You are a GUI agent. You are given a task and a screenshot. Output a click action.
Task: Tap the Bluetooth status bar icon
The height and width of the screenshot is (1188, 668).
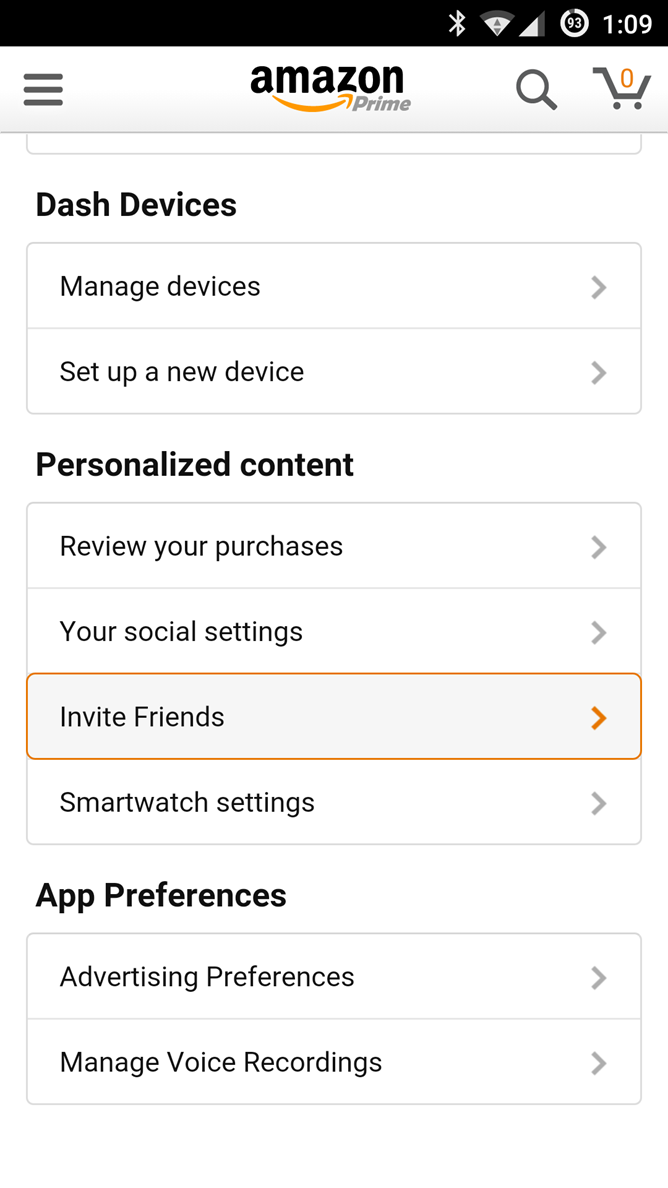point(457,23)
